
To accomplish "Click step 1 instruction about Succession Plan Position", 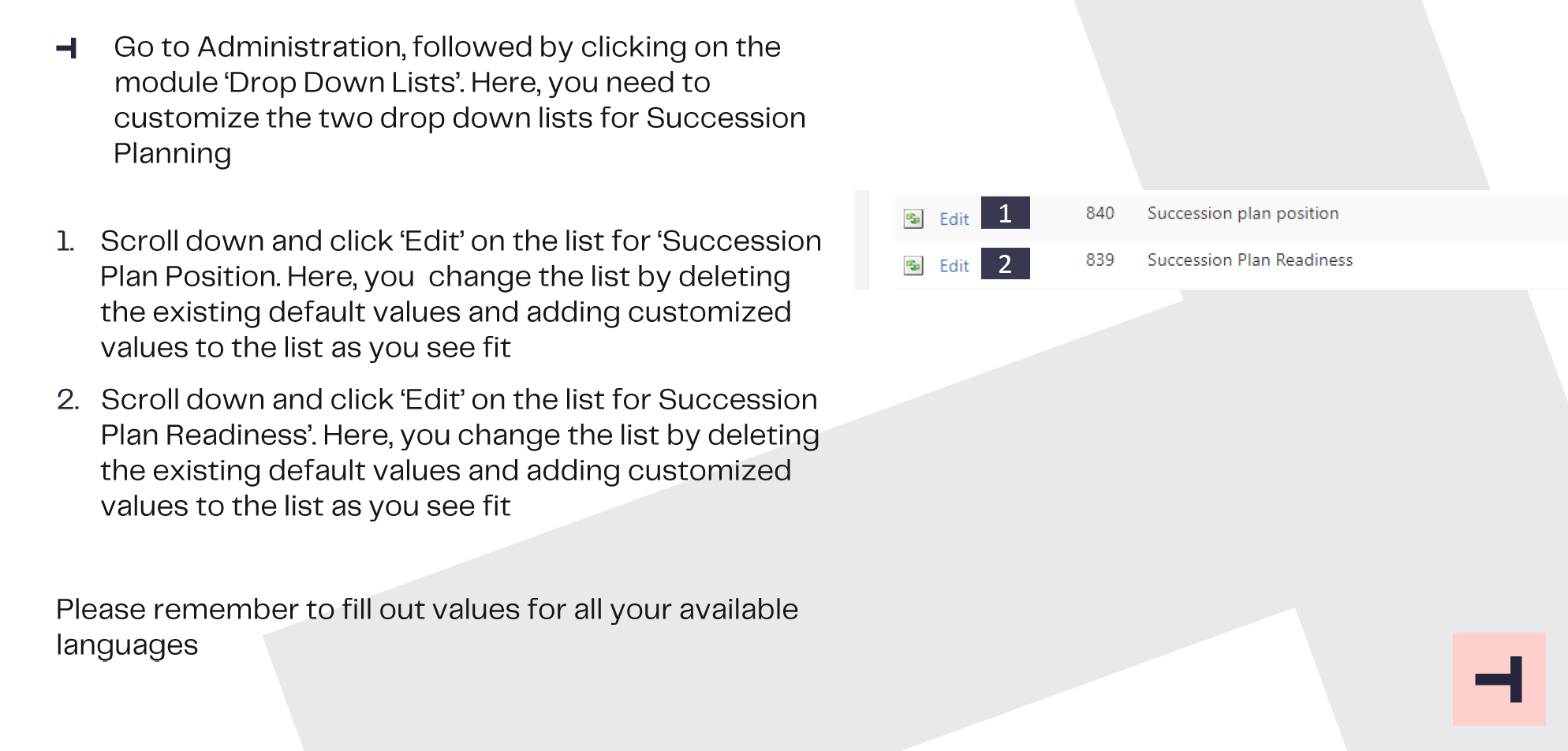I will 461,294.
